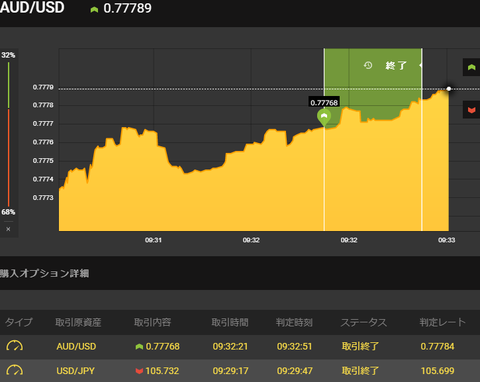Click settlement rate 0.77784
This screenshot has width=480, height=382.
click(437, 346)
